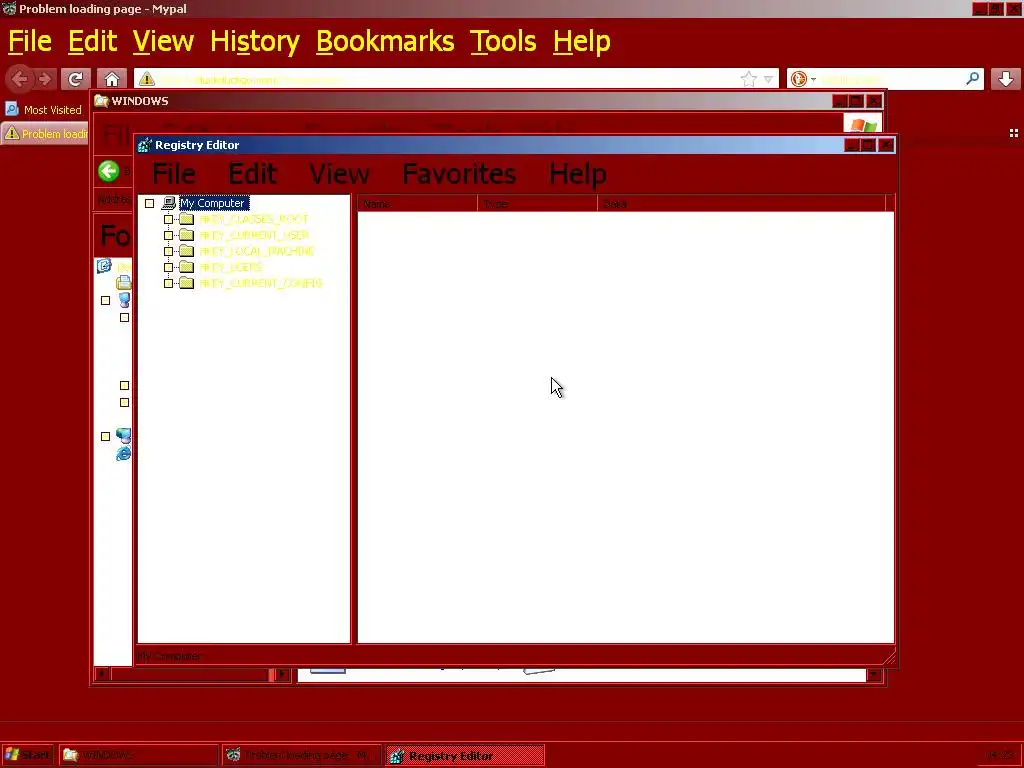
Task: Select the Problem loading page tab
Action: point(46,134)
